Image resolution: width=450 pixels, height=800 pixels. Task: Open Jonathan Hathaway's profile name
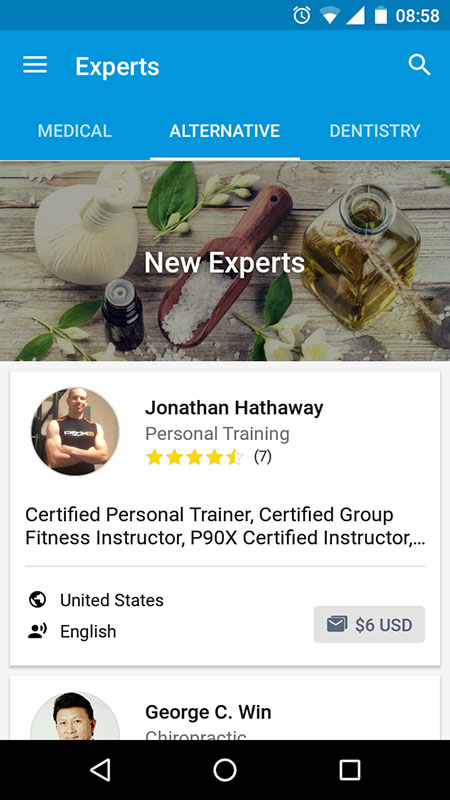[234, 408]
